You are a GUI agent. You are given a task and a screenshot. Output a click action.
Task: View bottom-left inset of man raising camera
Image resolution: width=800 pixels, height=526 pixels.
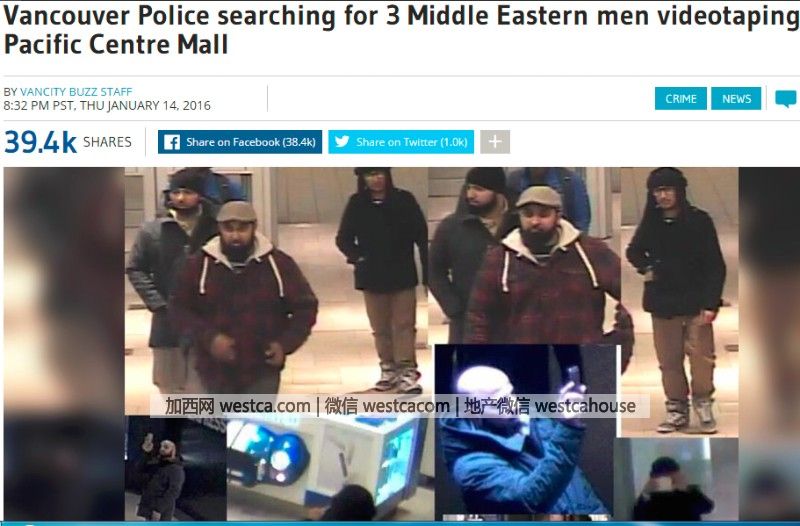(176, 468)
